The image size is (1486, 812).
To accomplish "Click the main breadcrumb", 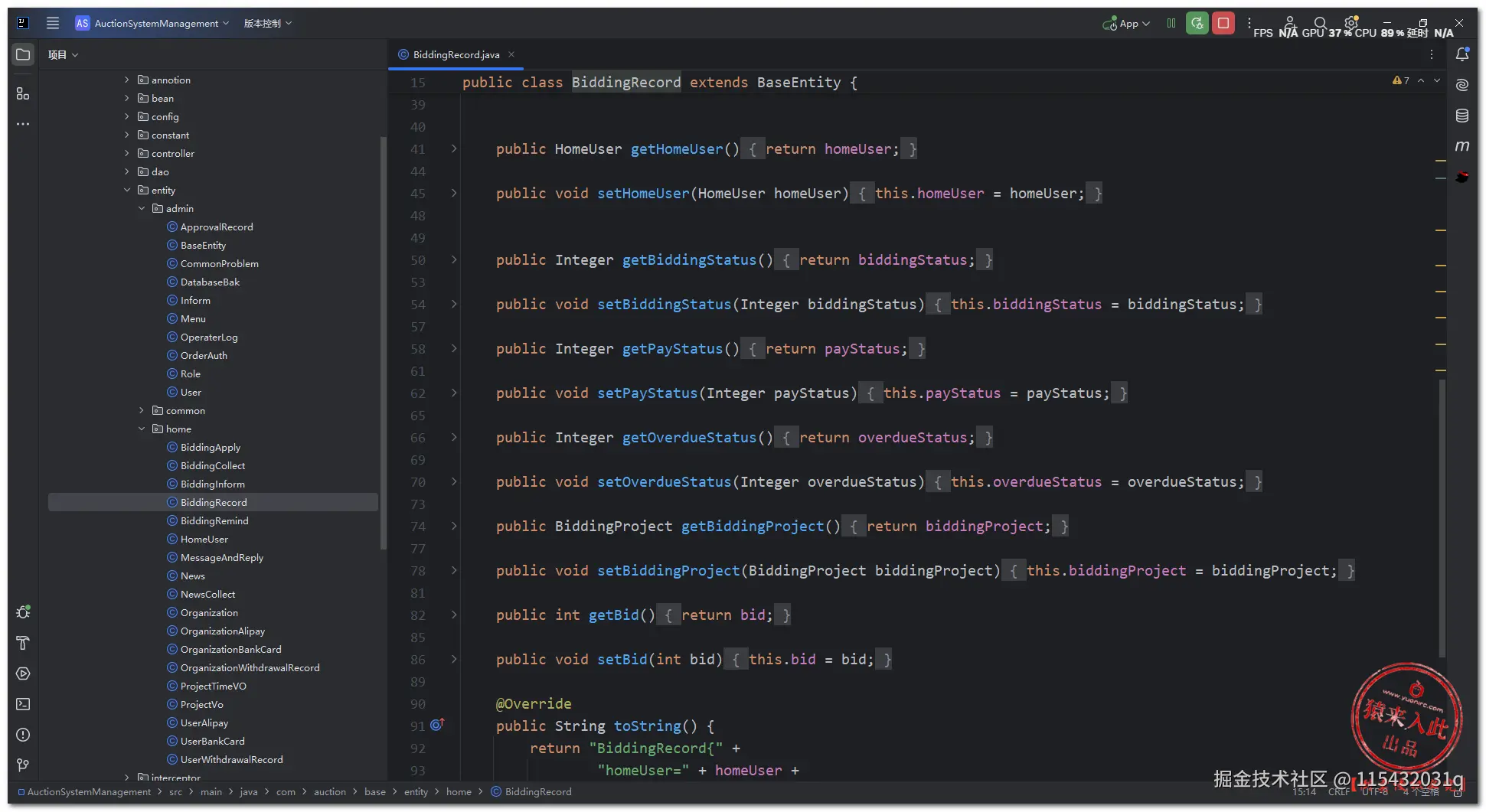I will click(211, 792).
